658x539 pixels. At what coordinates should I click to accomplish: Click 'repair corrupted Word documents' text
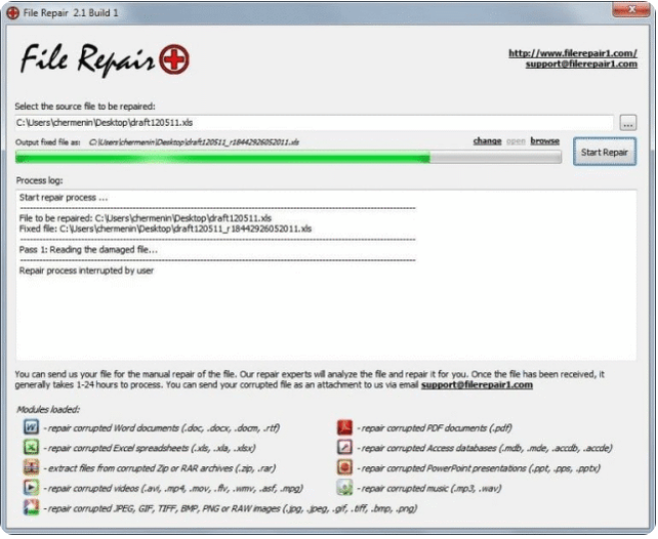pyautogui.click(x=164, y=428)
